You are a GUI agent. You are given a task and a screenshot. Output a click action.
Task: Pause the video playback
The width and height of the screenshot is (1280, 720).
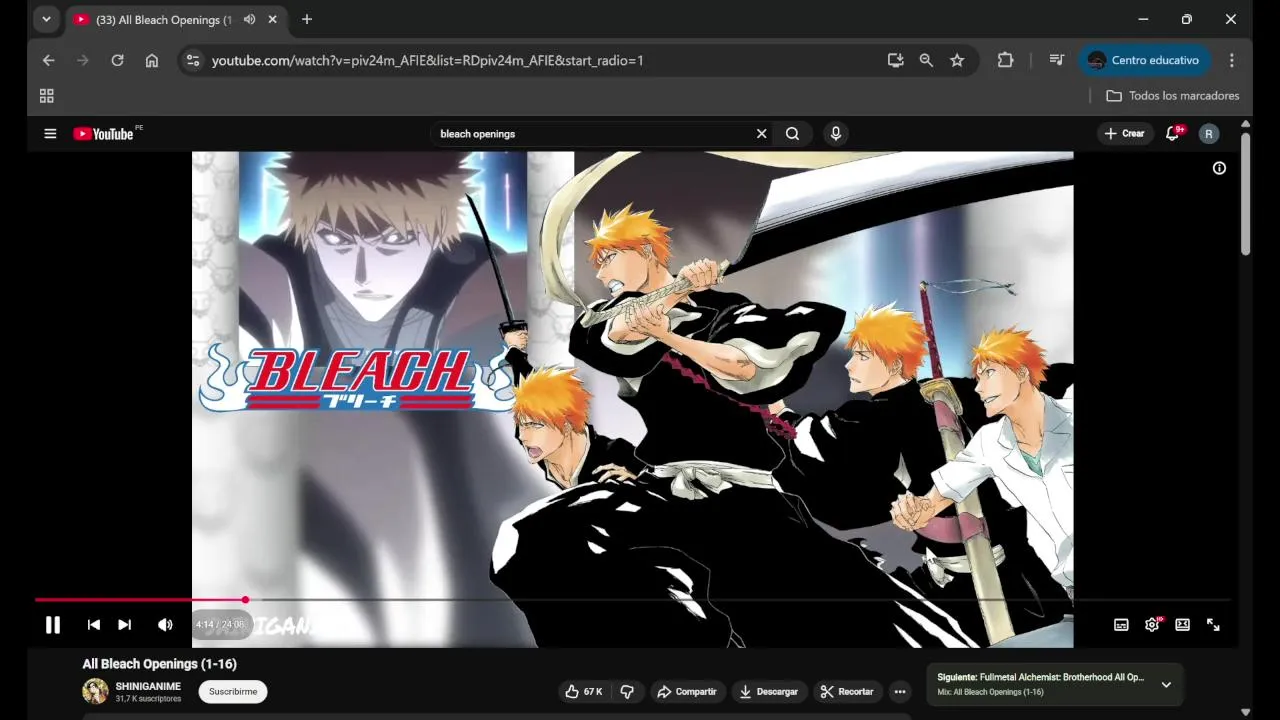[53, 625]
